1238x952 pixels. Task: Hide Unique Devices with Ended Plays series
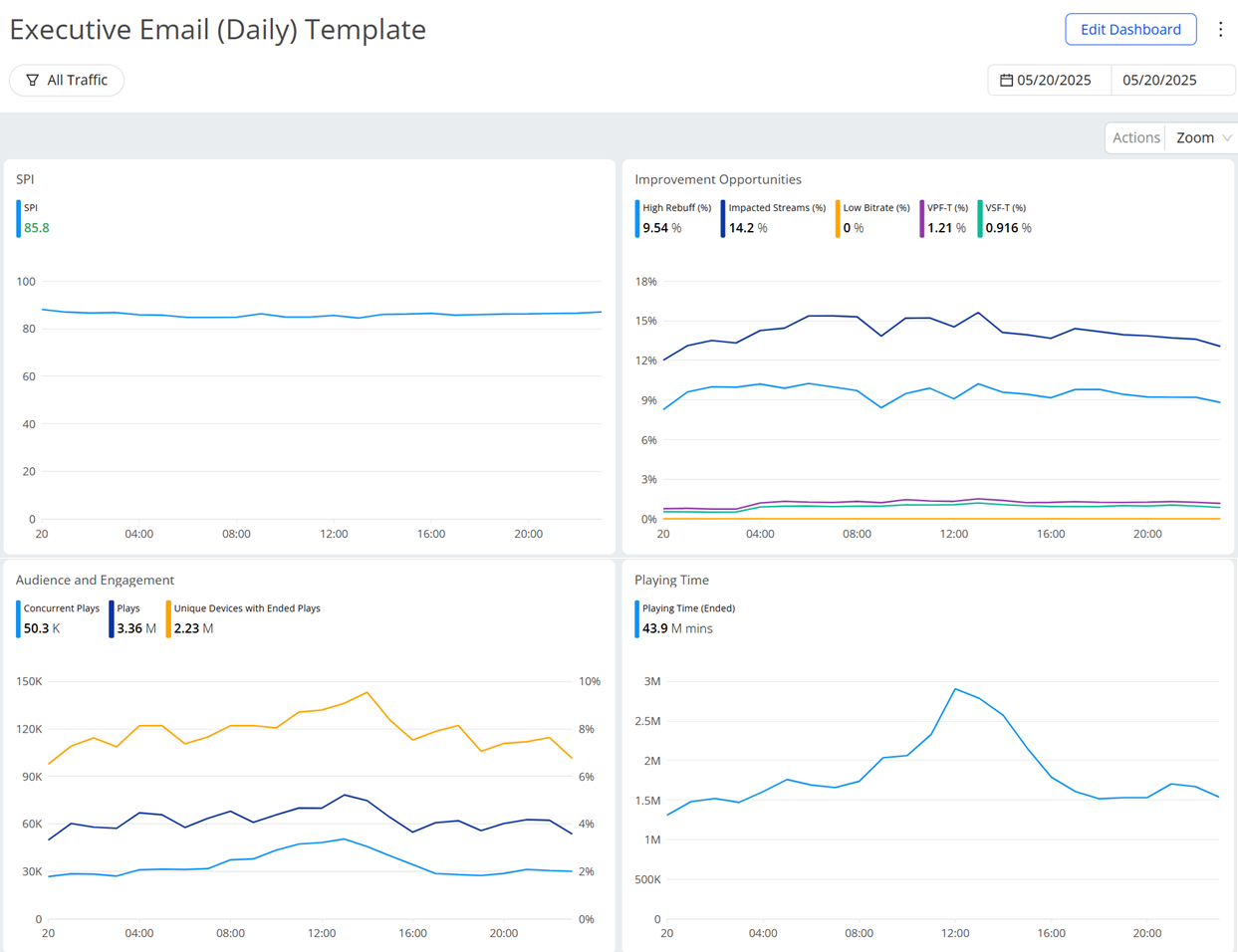(x=246, y=608)
